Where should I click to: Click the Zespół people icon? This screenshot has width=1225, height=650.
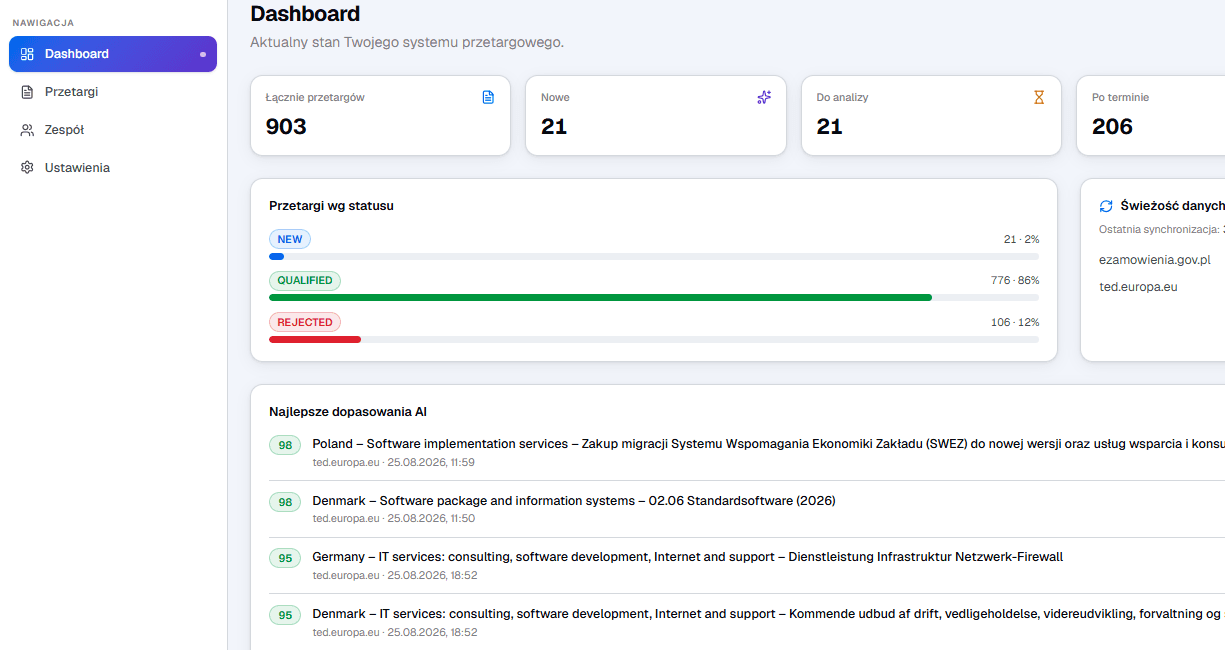[x=27, y=130]
